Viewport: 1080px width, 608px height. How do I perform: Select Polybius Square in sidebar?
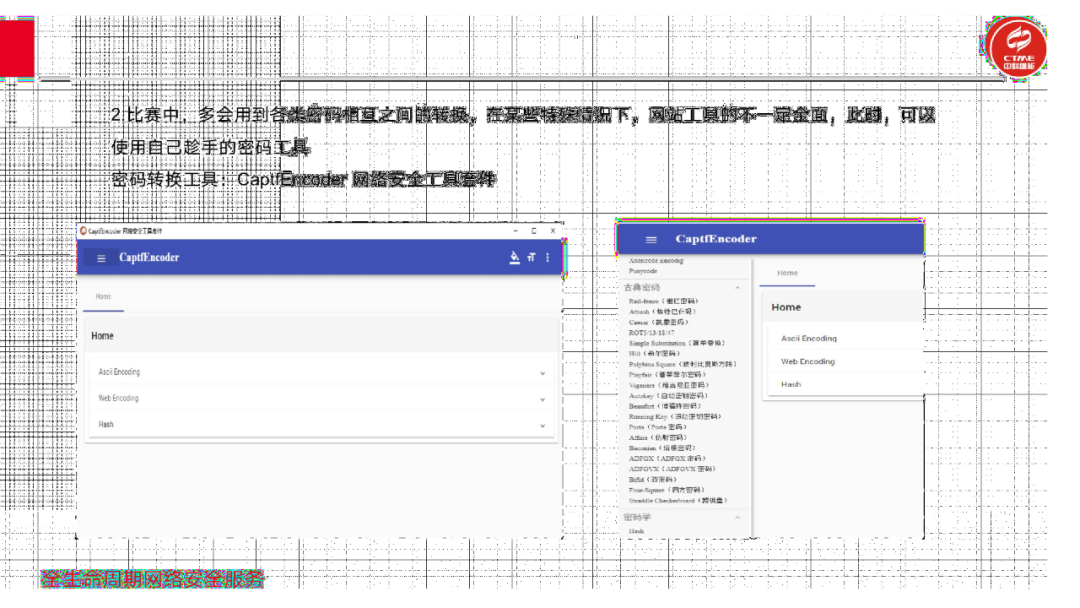tap(683, 364)
